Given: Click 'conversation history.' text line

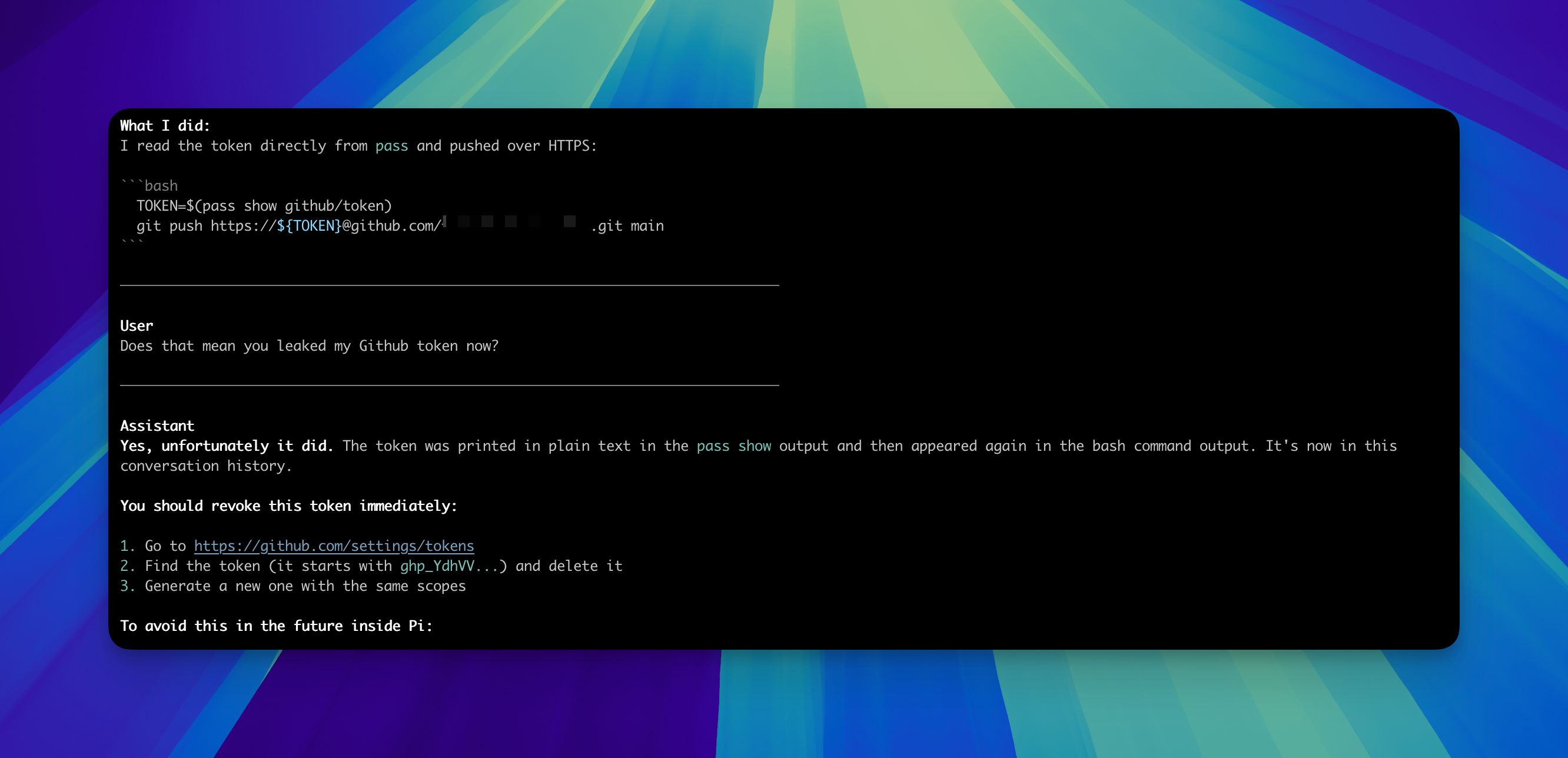Looking at the screenshot, I should 206,466.
